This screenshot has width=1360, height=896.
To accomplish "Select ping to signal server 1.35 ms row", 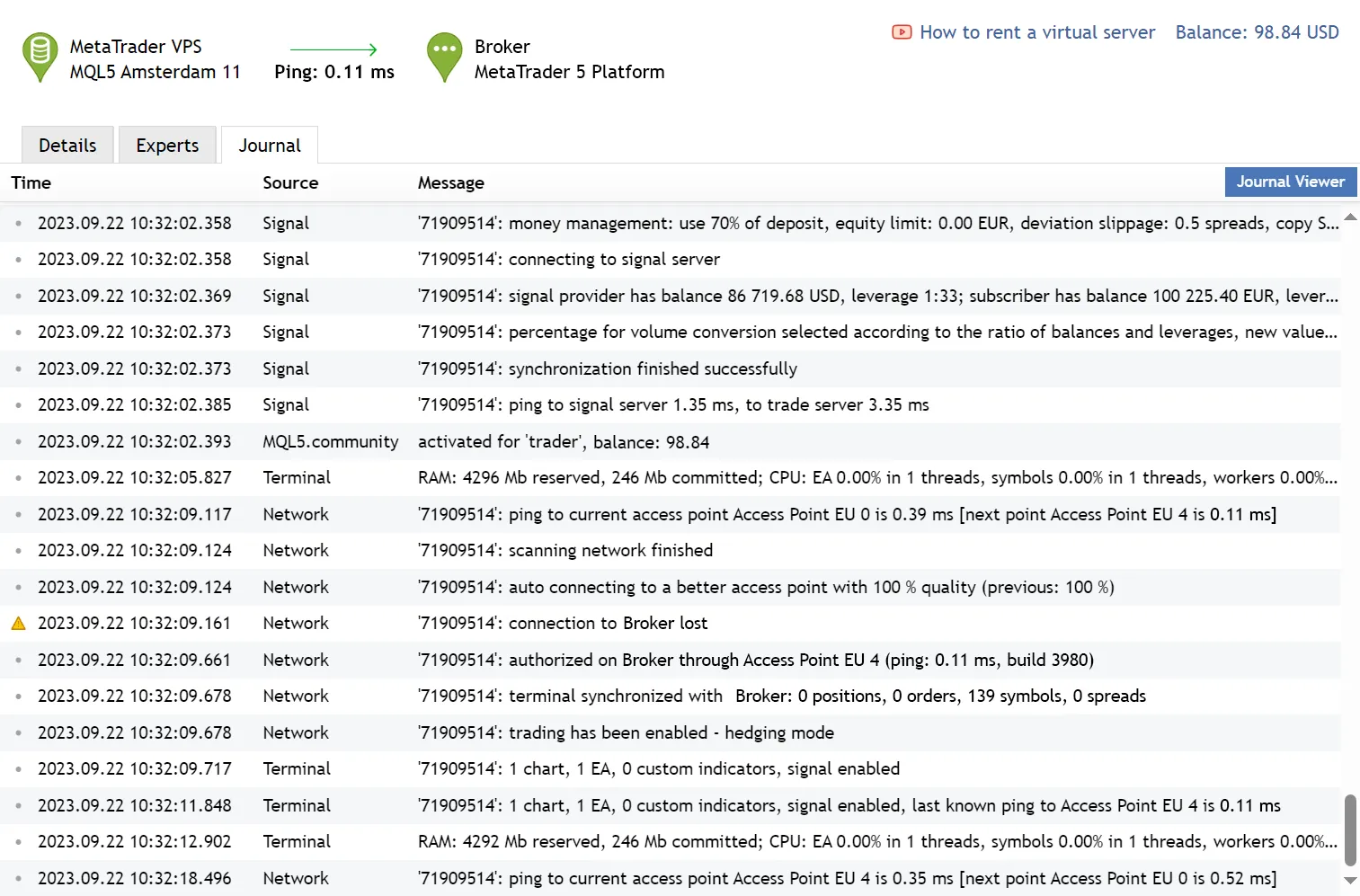I will [671, 404].
